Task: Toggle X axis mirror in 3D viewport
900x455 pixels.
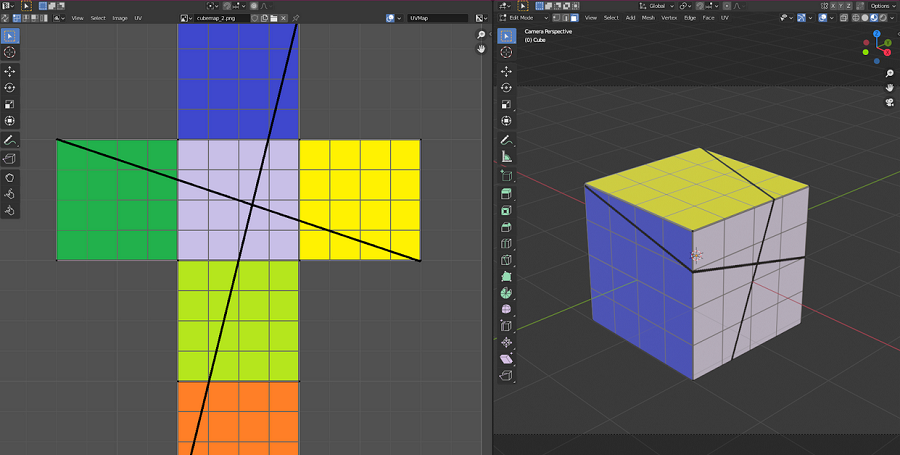Action: (x=834, y=6)
